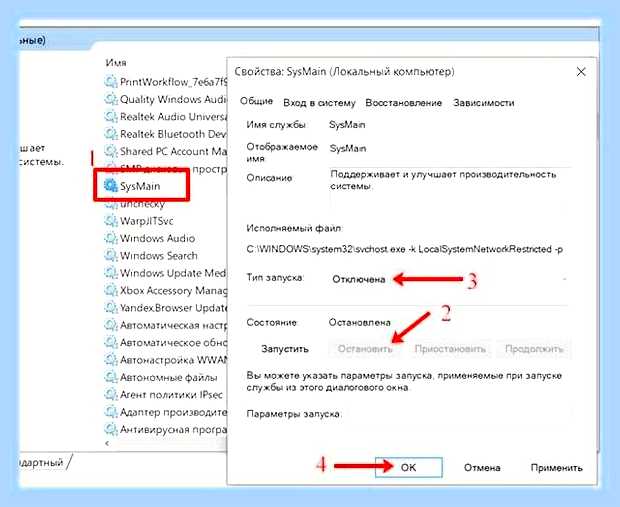The image size is (620, 507).
Task: Click the gear icon beside Windows Audio
Action: click(111, 238)
